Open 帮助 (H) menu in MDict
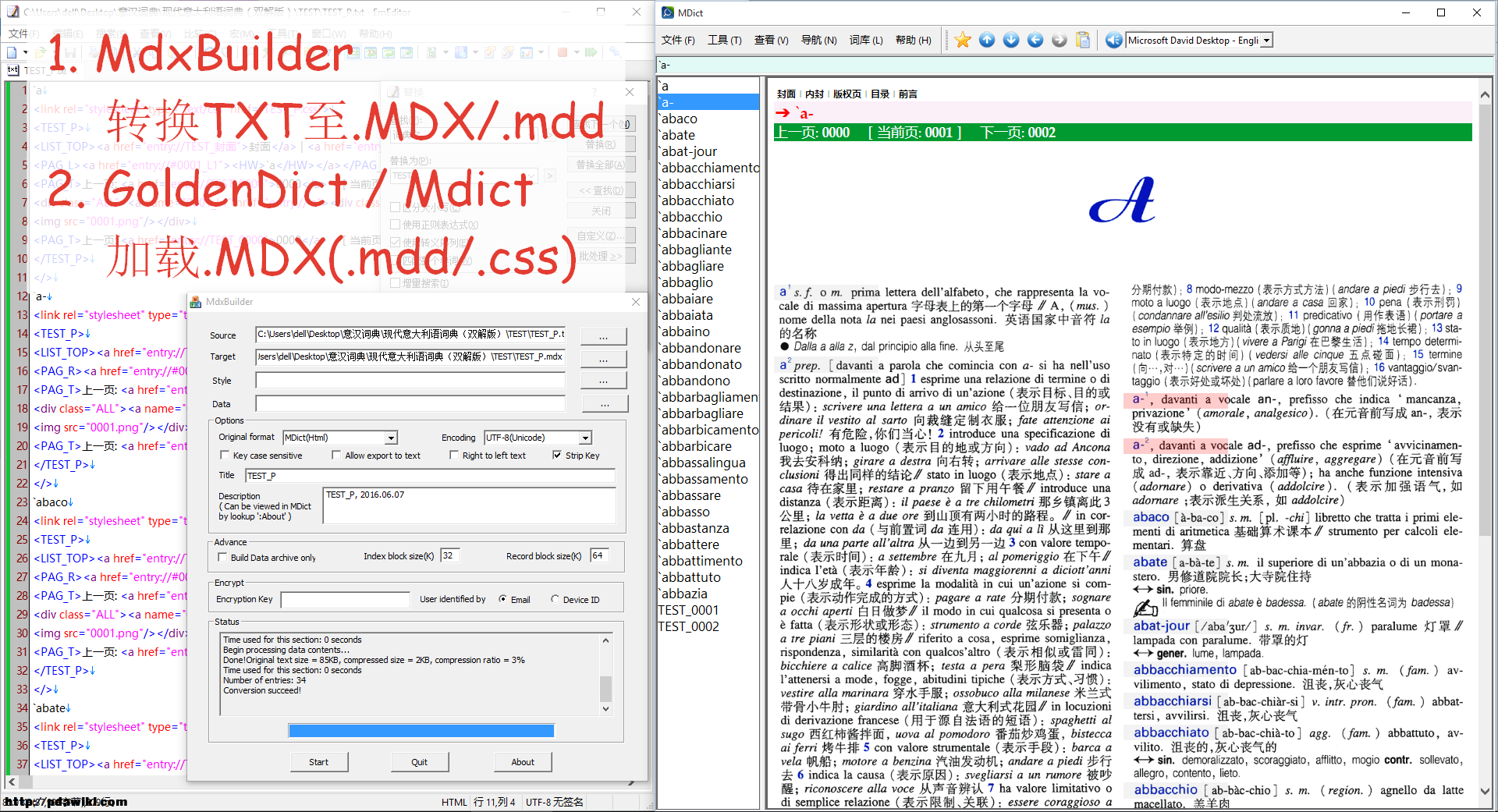Screen dimensions: 1498x812 click(x=914, y=41)
